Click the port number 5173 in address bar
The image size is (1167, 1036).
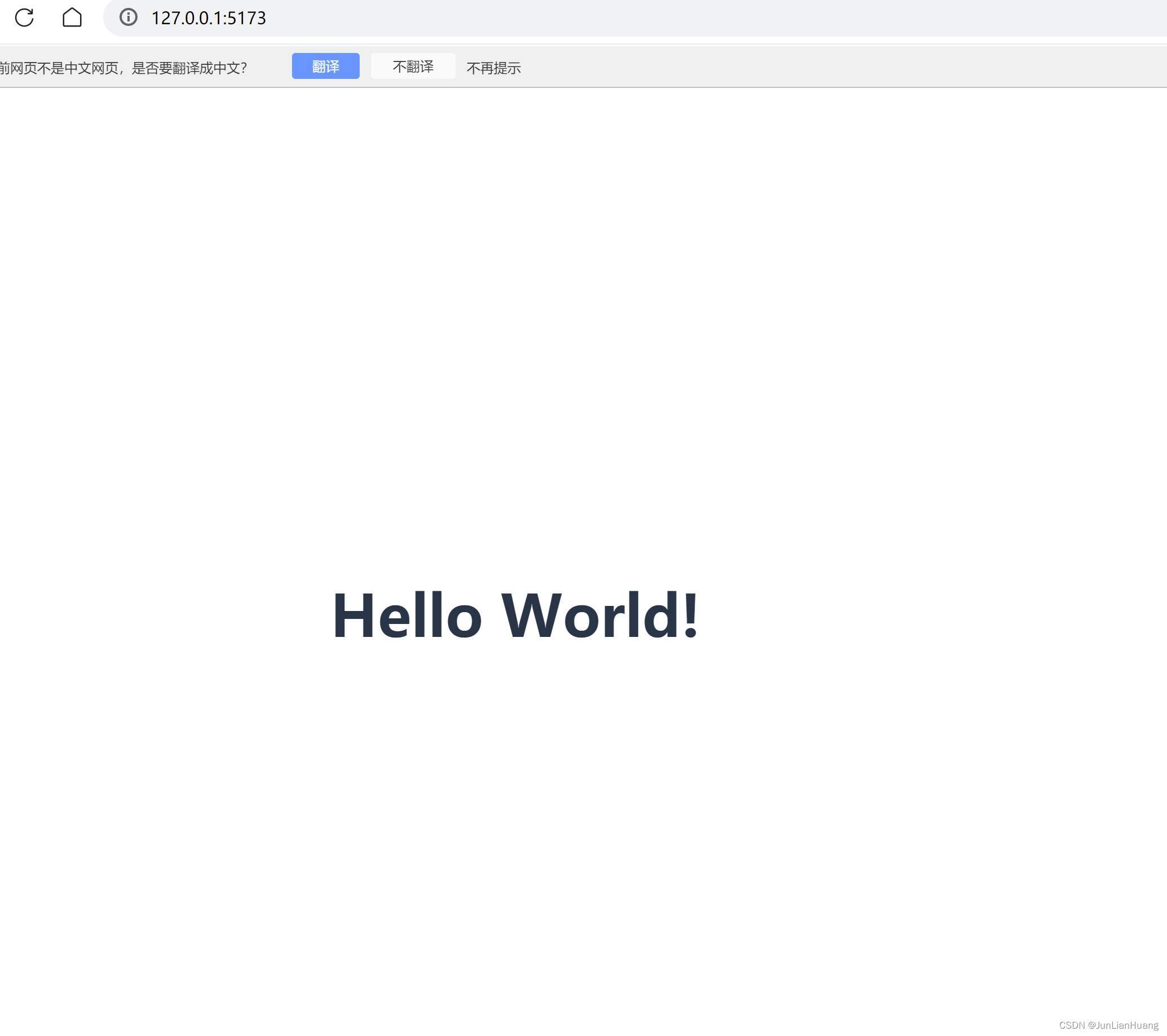(x=246, y=18)
